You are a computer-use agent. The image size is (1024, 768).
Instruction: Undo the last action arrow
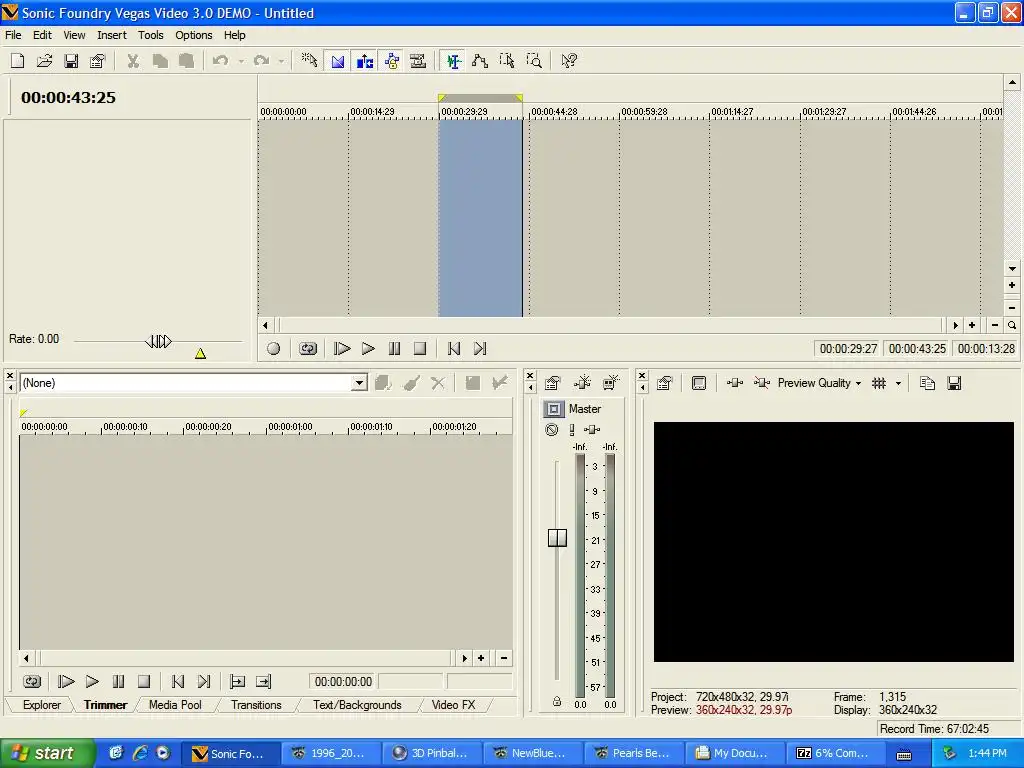[221, 61]
